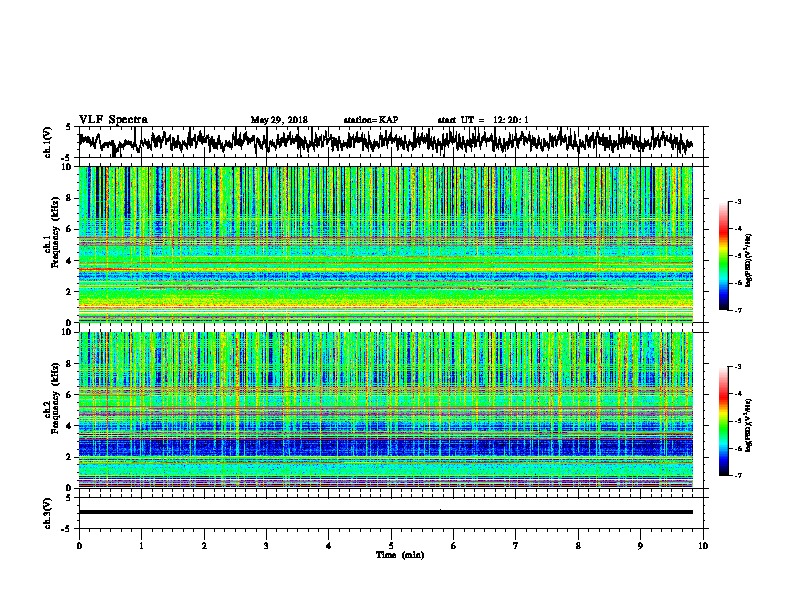Click the ch.1 spectrogram color bar
This screenshot has width=792, height=612.
point(723,256)
